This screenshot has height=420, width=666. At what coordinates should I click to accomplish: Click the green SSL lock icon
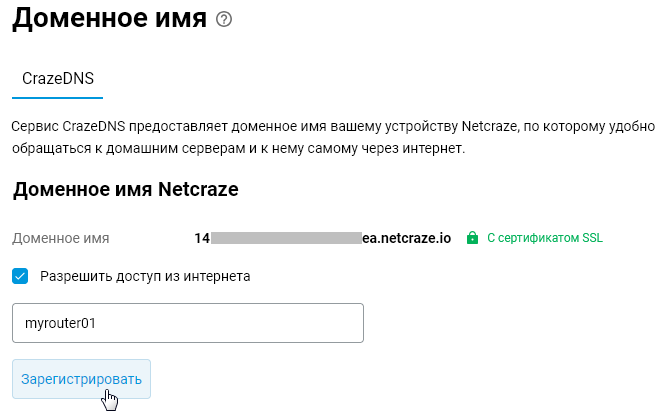pyautogui.click(x=473, y=239)
